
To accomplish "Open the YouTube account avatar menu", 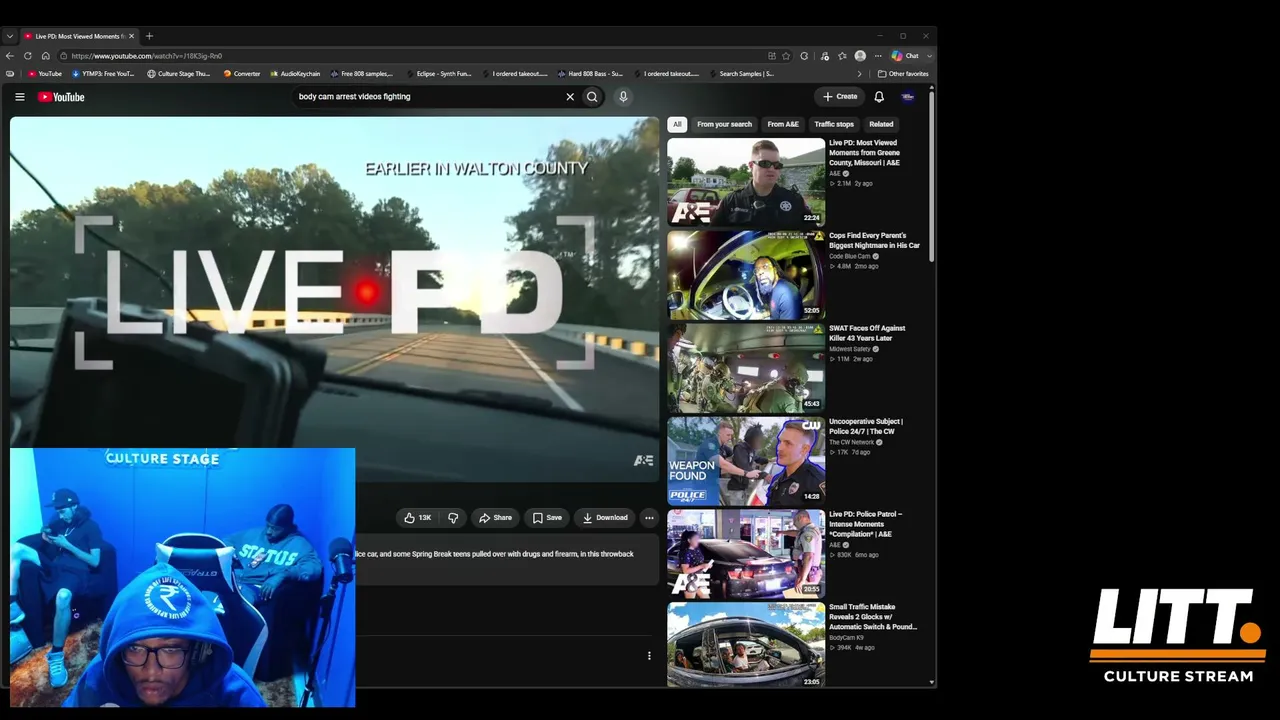I will pos(908,97).
